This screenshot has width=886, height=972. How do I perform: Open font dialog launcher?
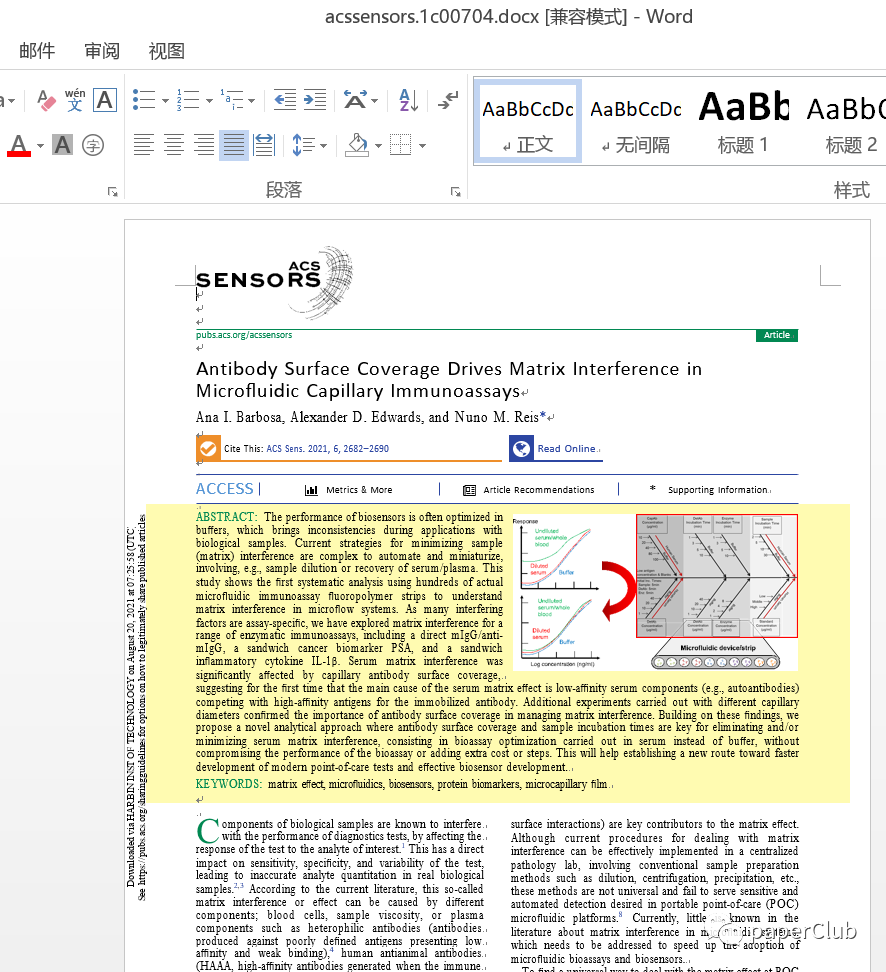pos(112,192)
